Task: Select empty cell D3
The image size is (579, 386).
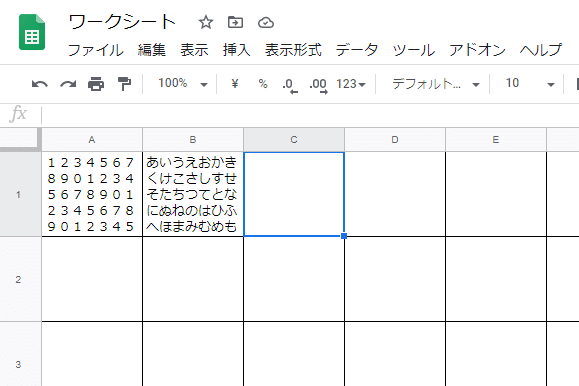Action: tap(395, 354)
